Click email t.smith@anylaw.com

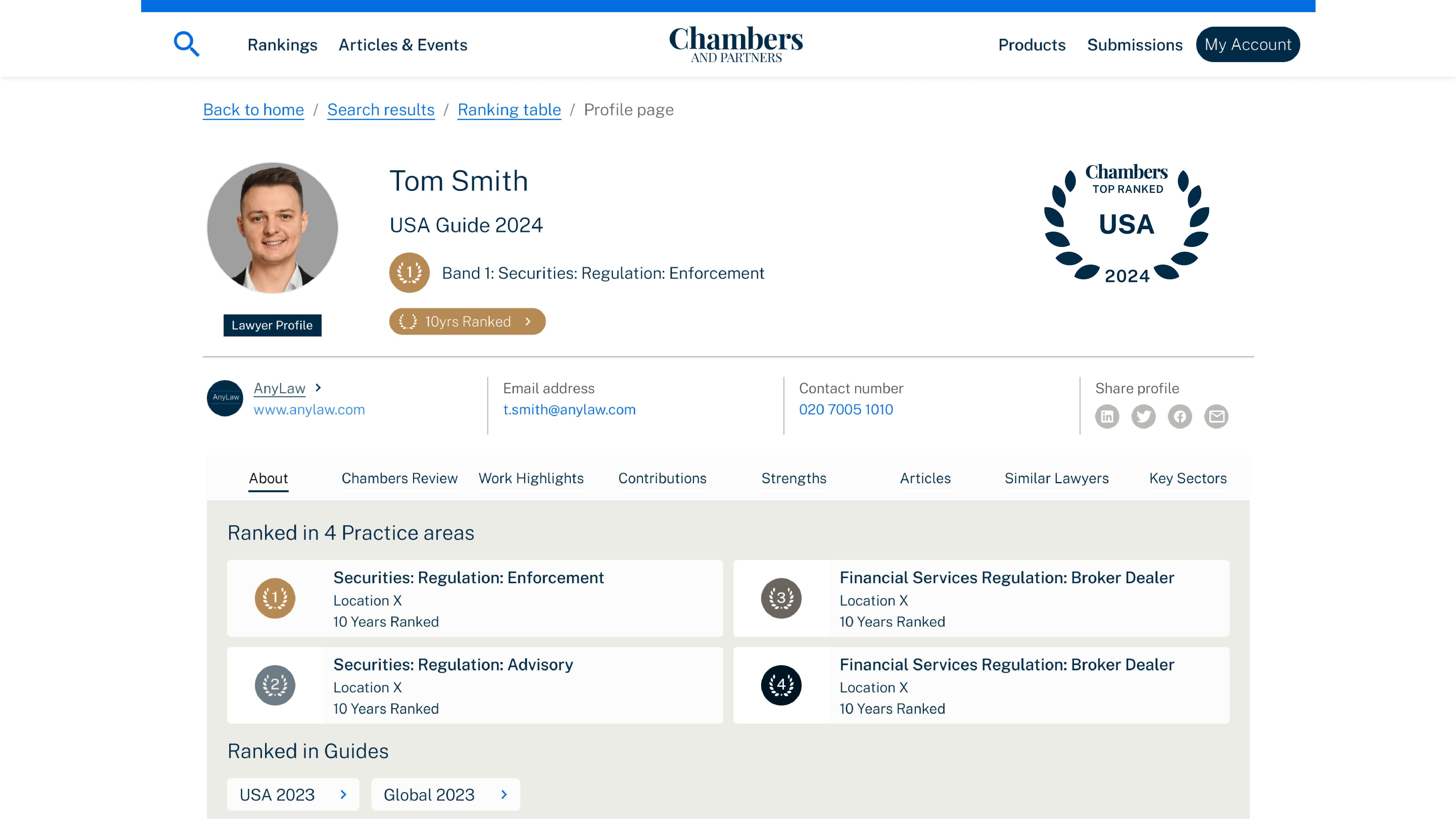[569, 409]
